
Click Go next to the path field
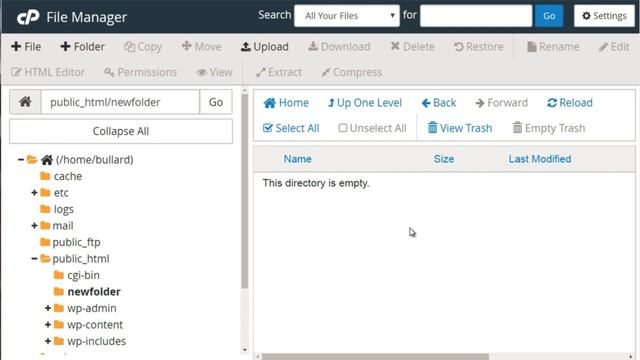(216, 102)
